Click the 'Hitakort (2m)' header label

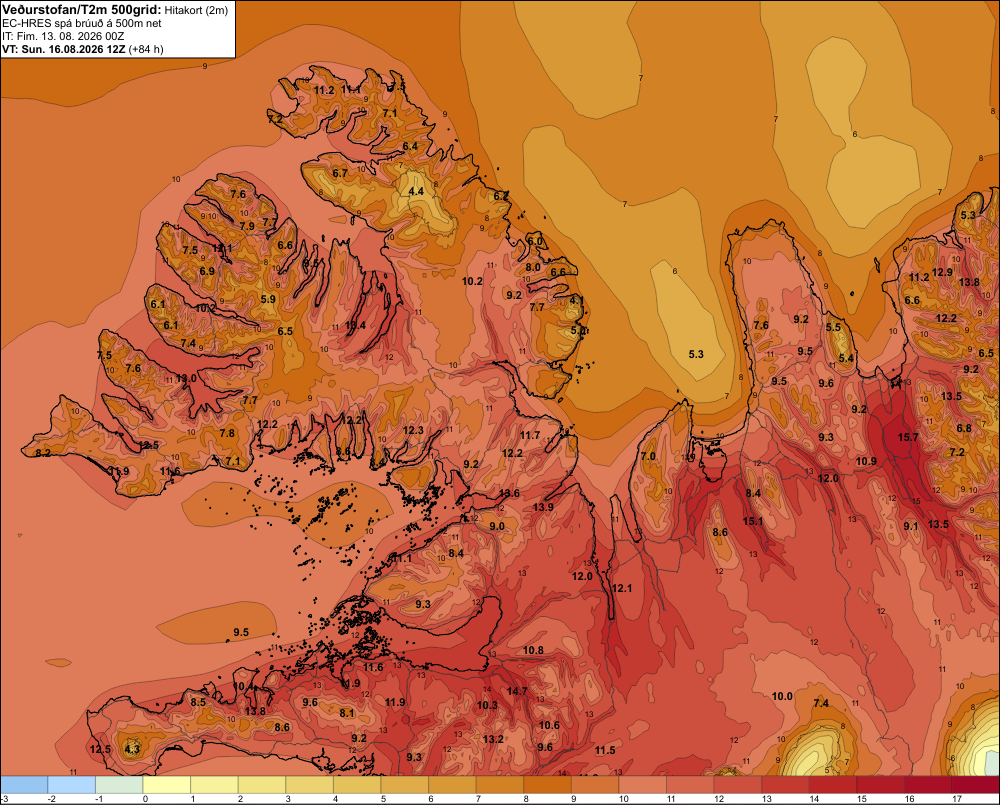[196, 10]
